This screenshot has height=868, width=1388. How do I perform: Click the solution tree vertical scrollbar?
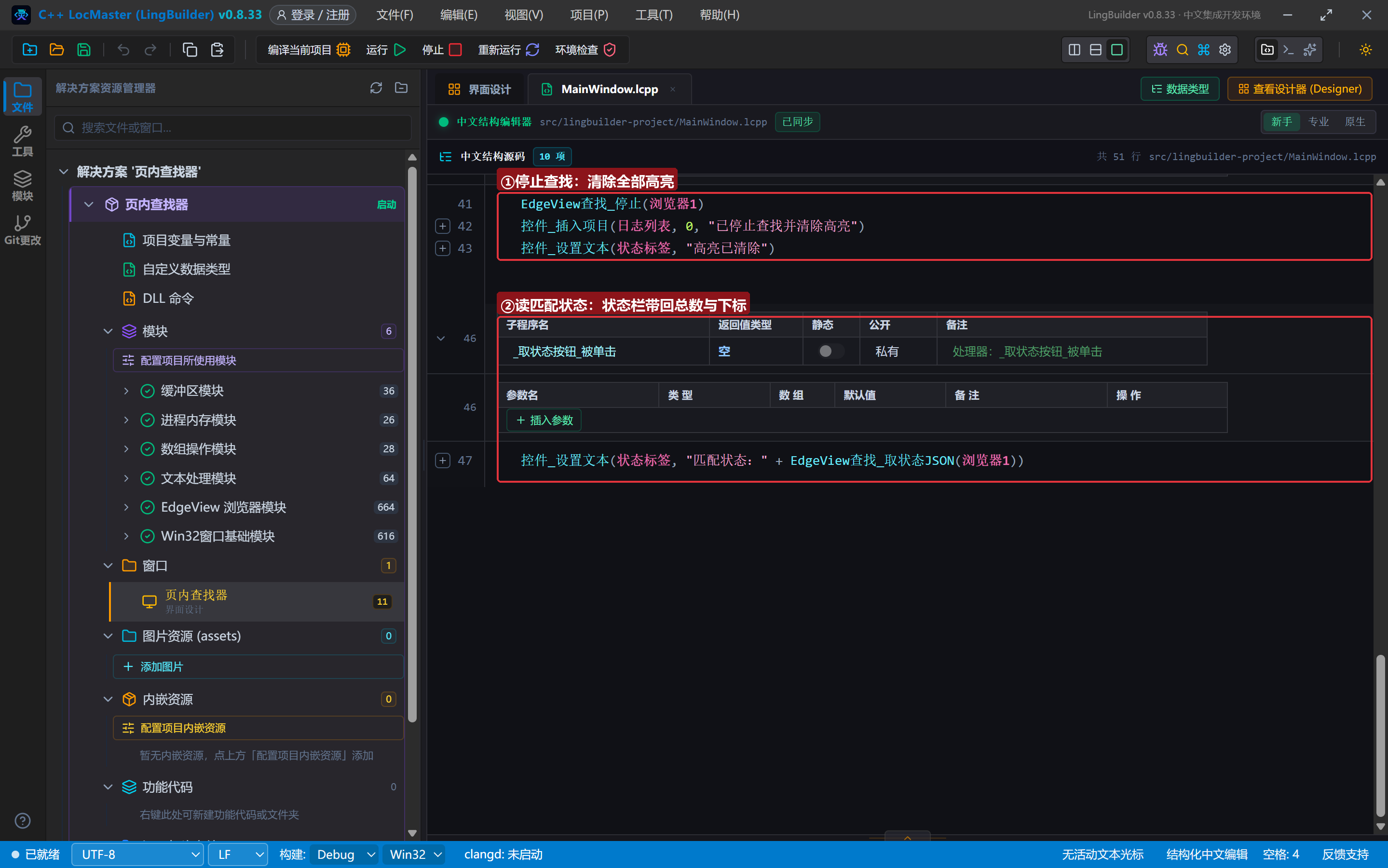click(x=412, y=445)
